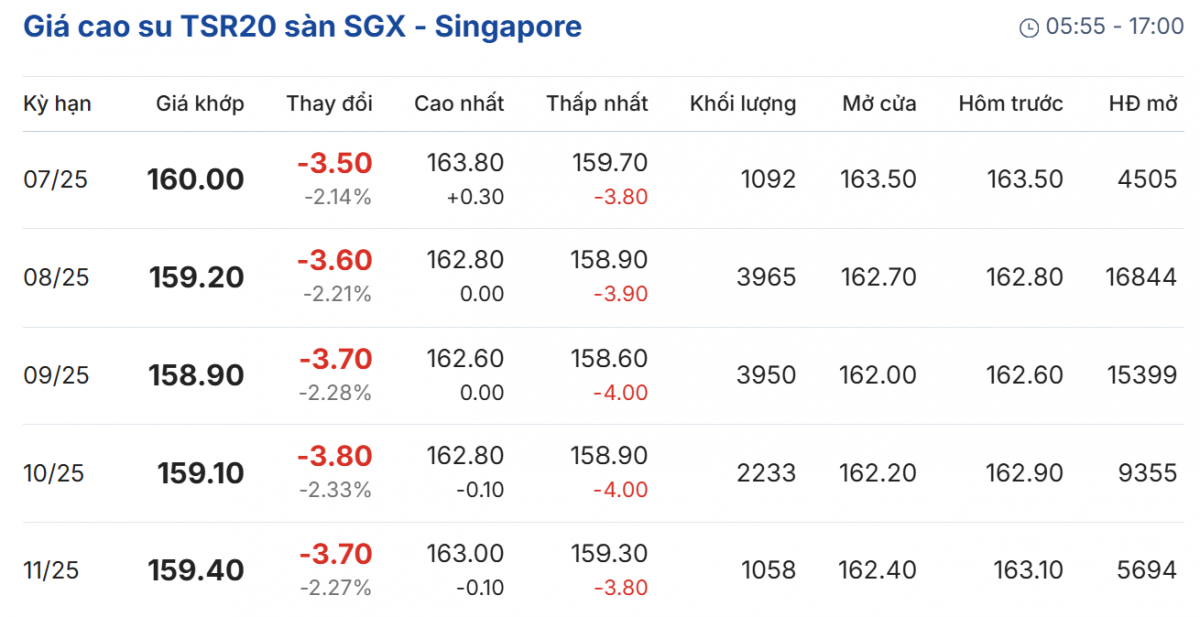Select the Khối lượng column header
Image resolution: width=1200 pixels, height=617 pixels.
point(742,103)
